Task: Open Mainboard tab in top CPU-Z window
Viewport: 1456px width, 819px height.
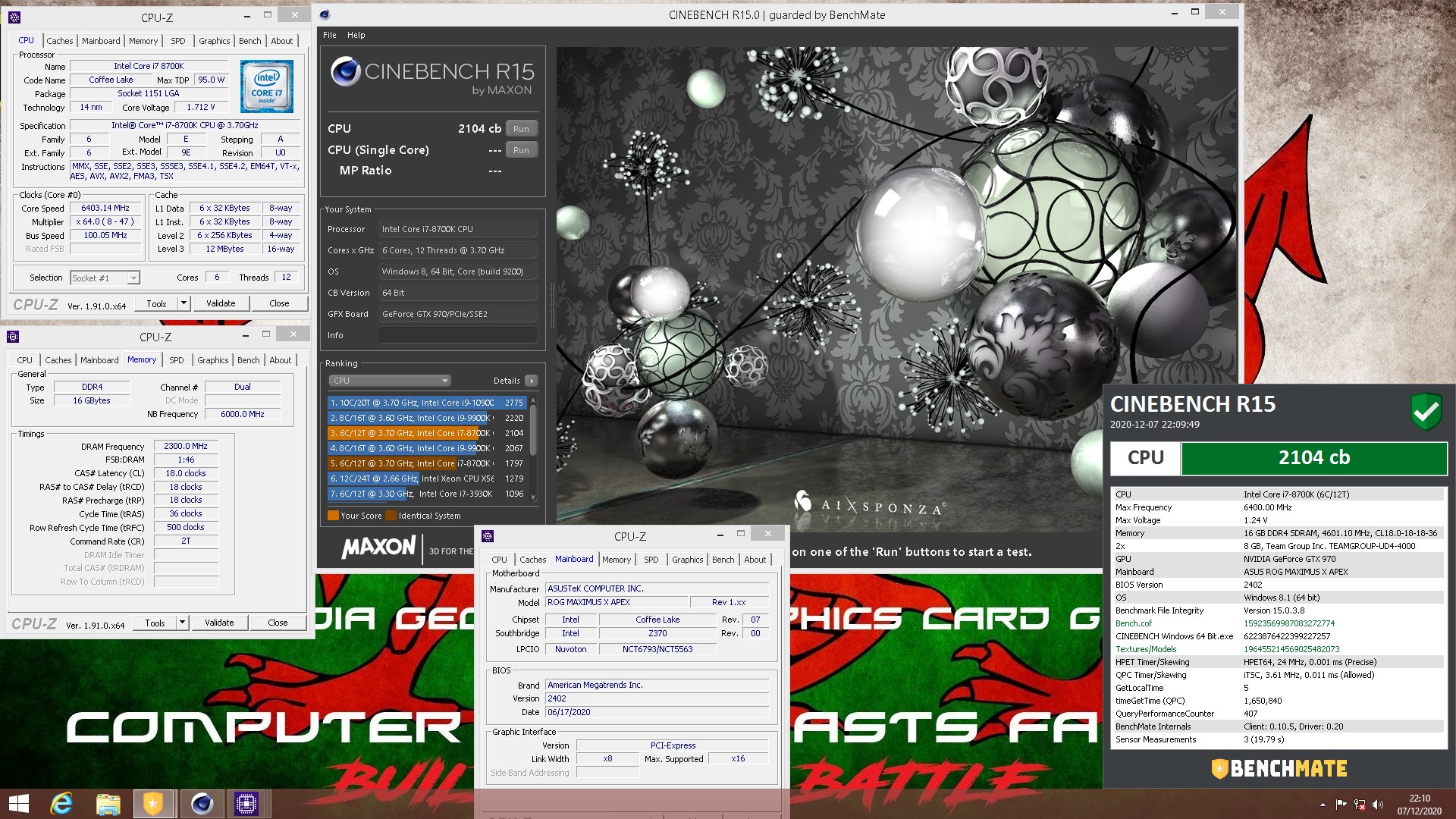Action: tap(101, 41)
